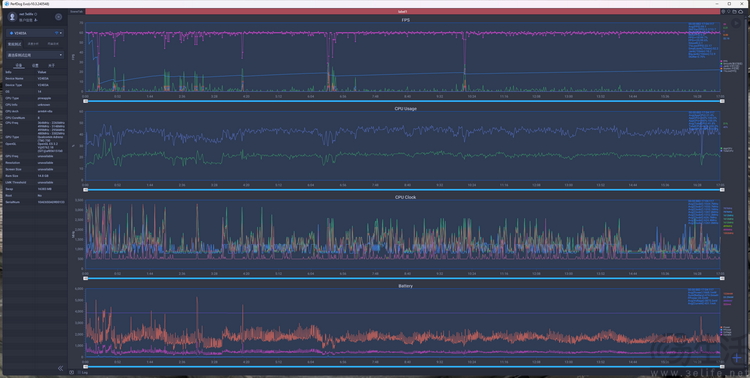
Task: Click the red label1 bar
Action: pos(403,11)
